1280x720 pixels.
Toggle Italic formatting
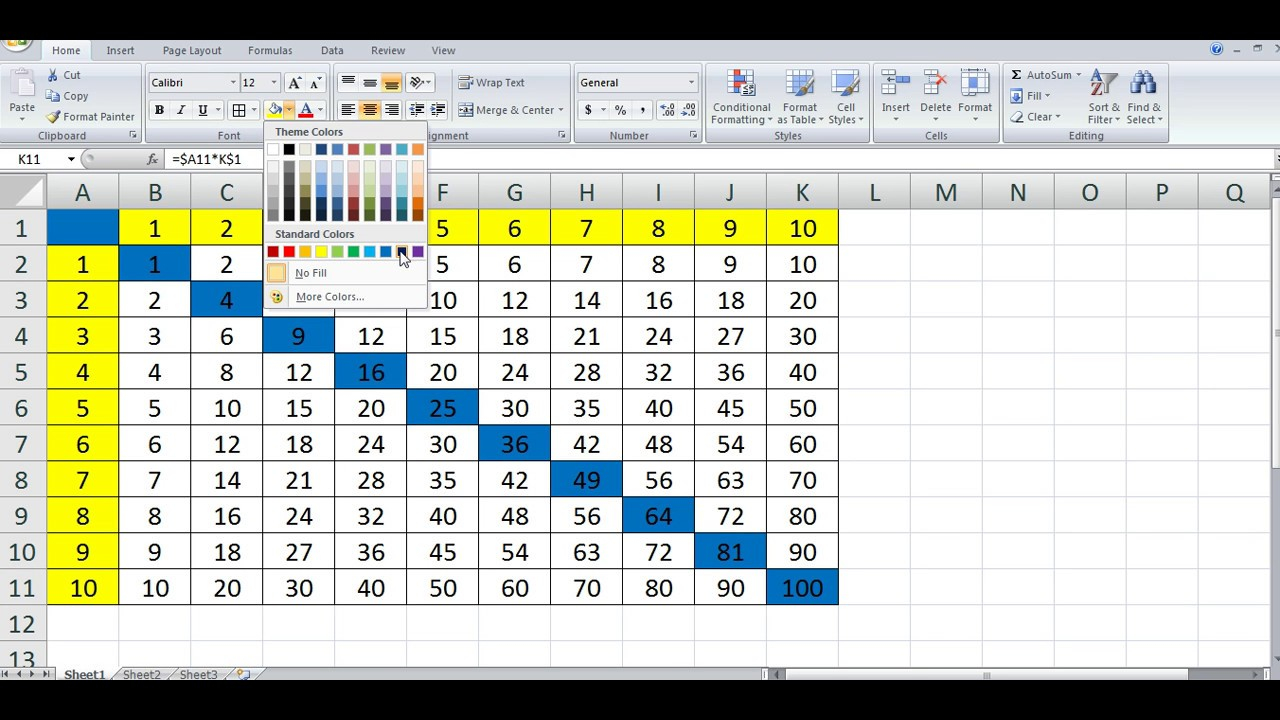click(181, 110)
